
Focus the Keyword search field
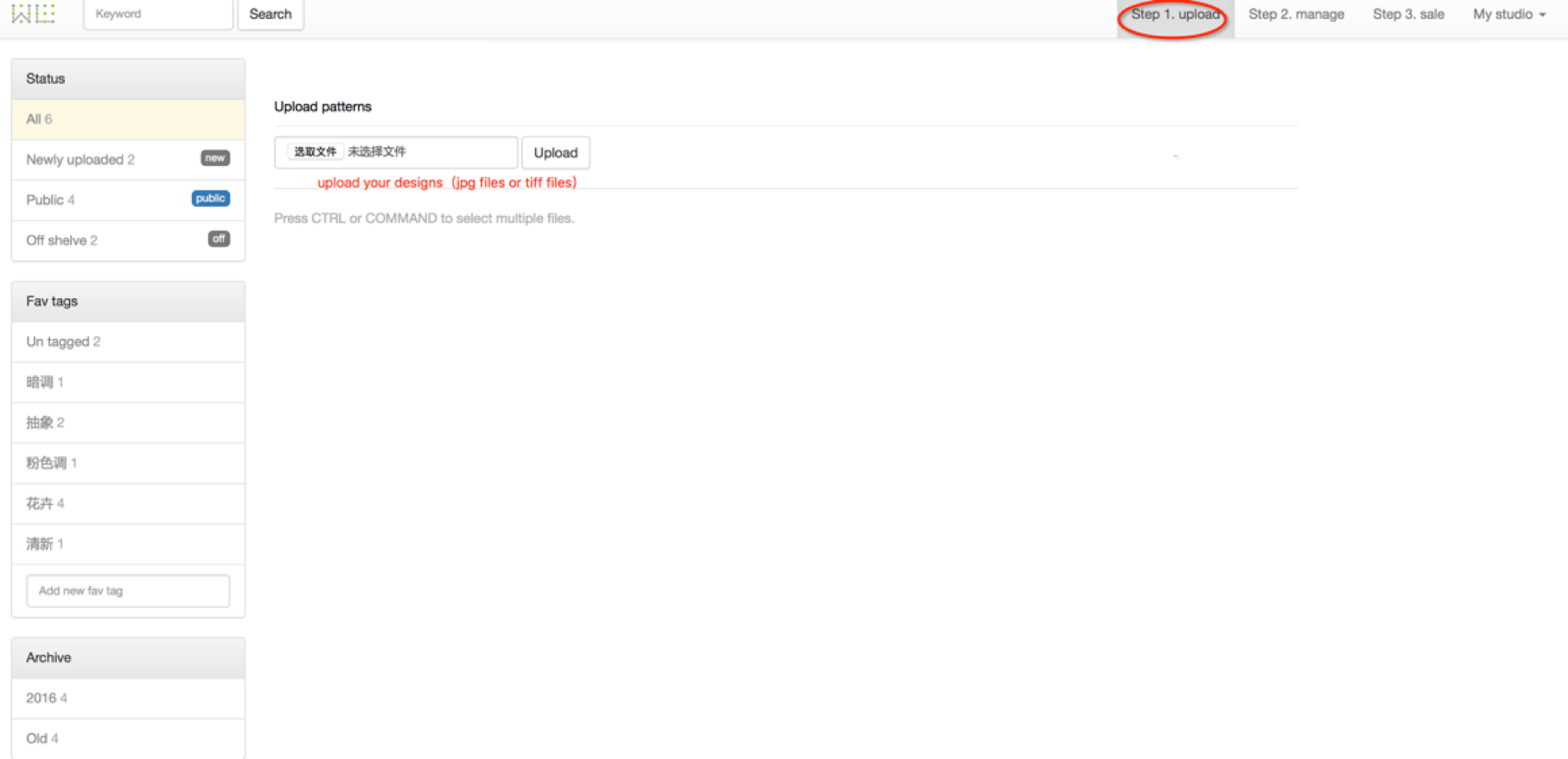(158, 15)
